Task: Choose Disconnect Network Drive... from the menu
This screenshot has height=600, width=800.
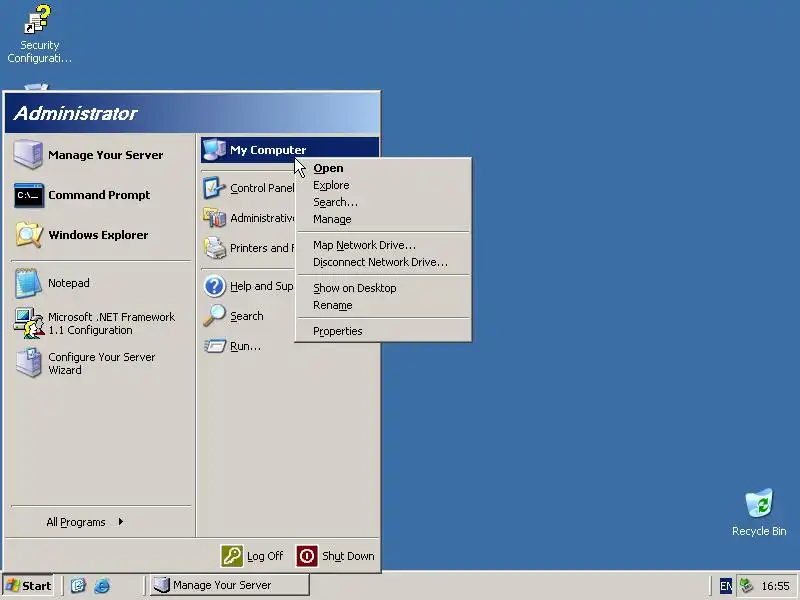Action: point(383,262)
